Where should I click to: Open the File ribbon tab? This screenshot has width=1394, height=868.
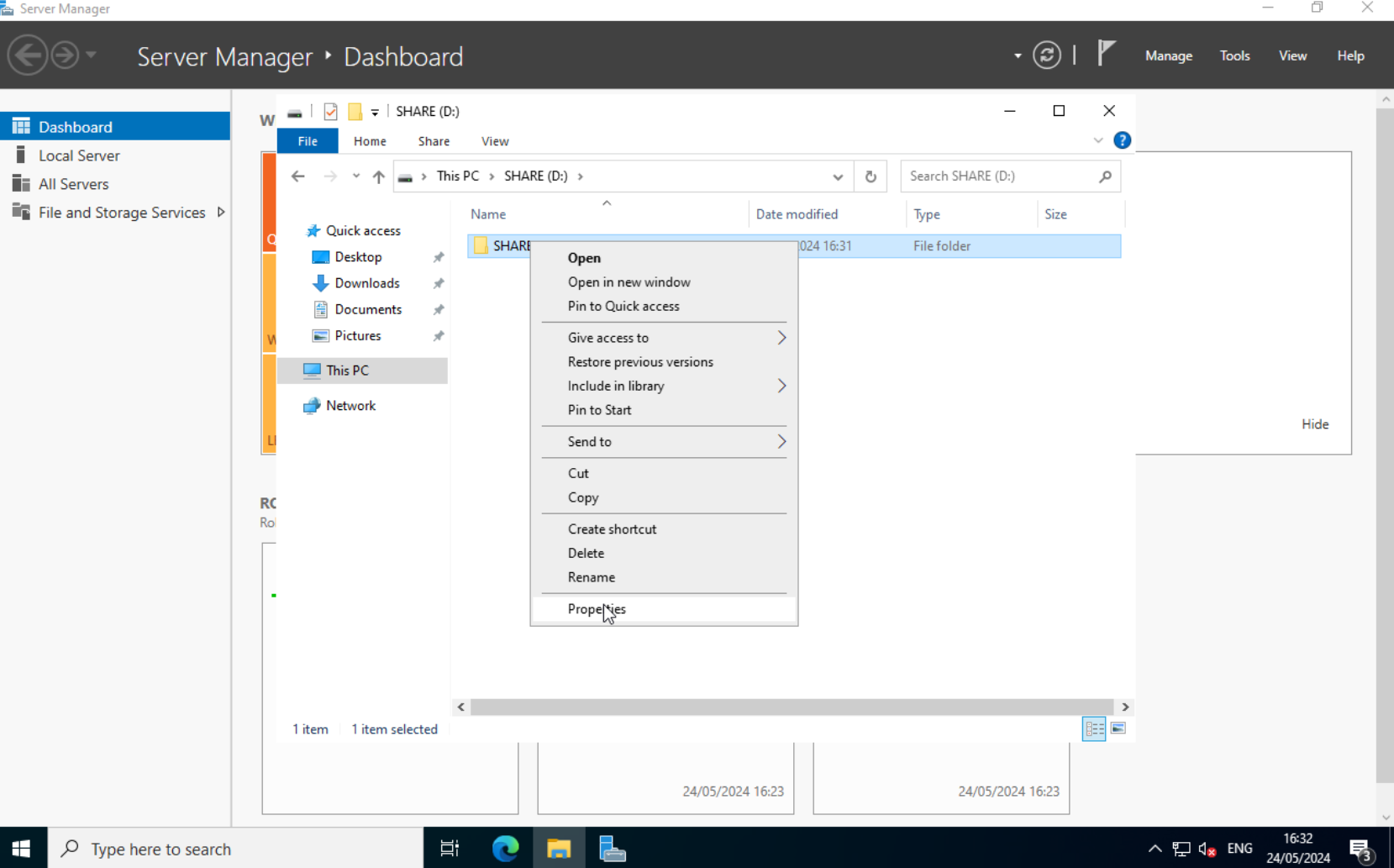click(308, 141)
